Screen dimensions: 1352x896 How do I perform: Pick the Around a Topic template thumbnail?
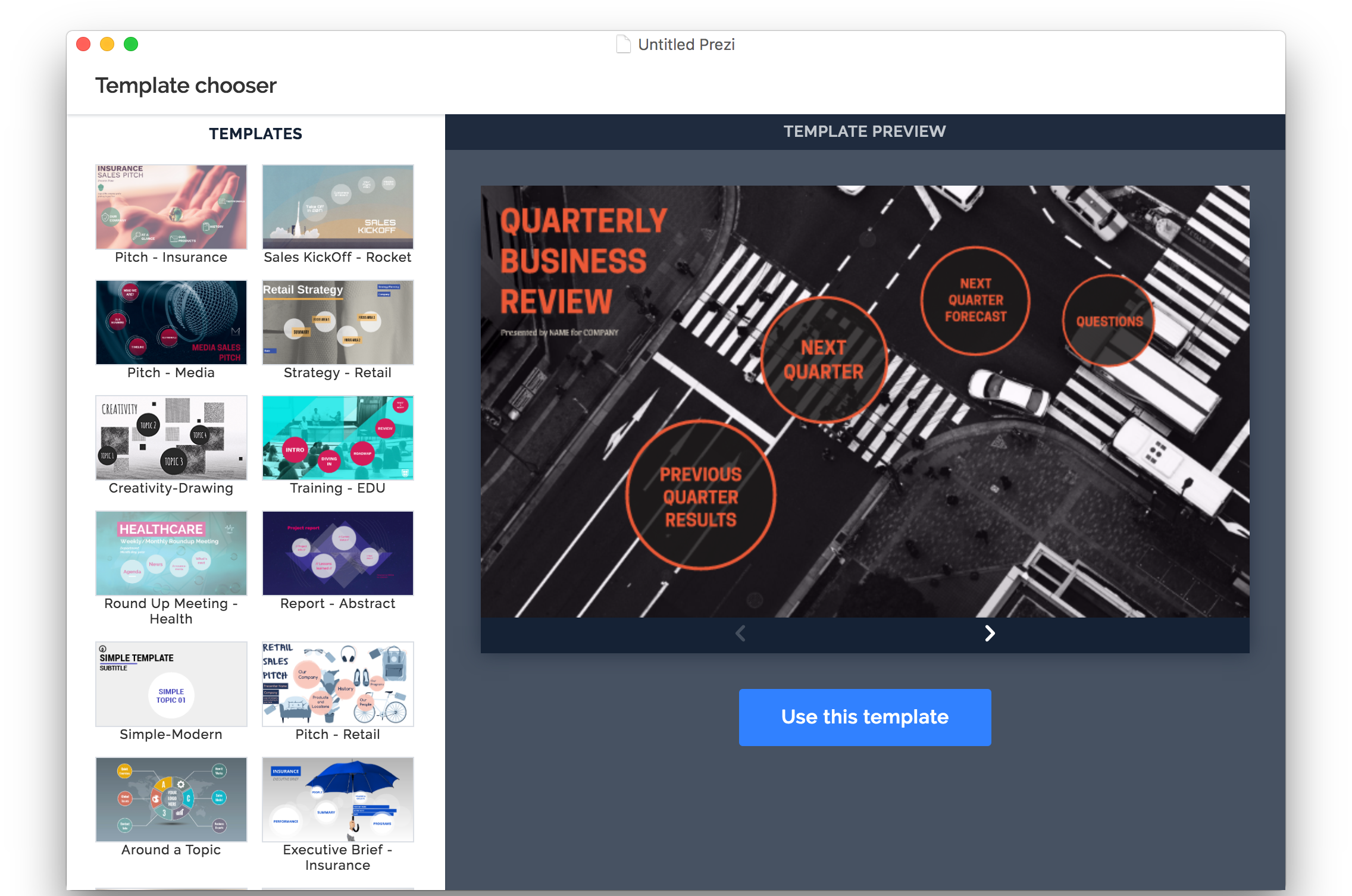pyautogui.click(x=171, y=799)
